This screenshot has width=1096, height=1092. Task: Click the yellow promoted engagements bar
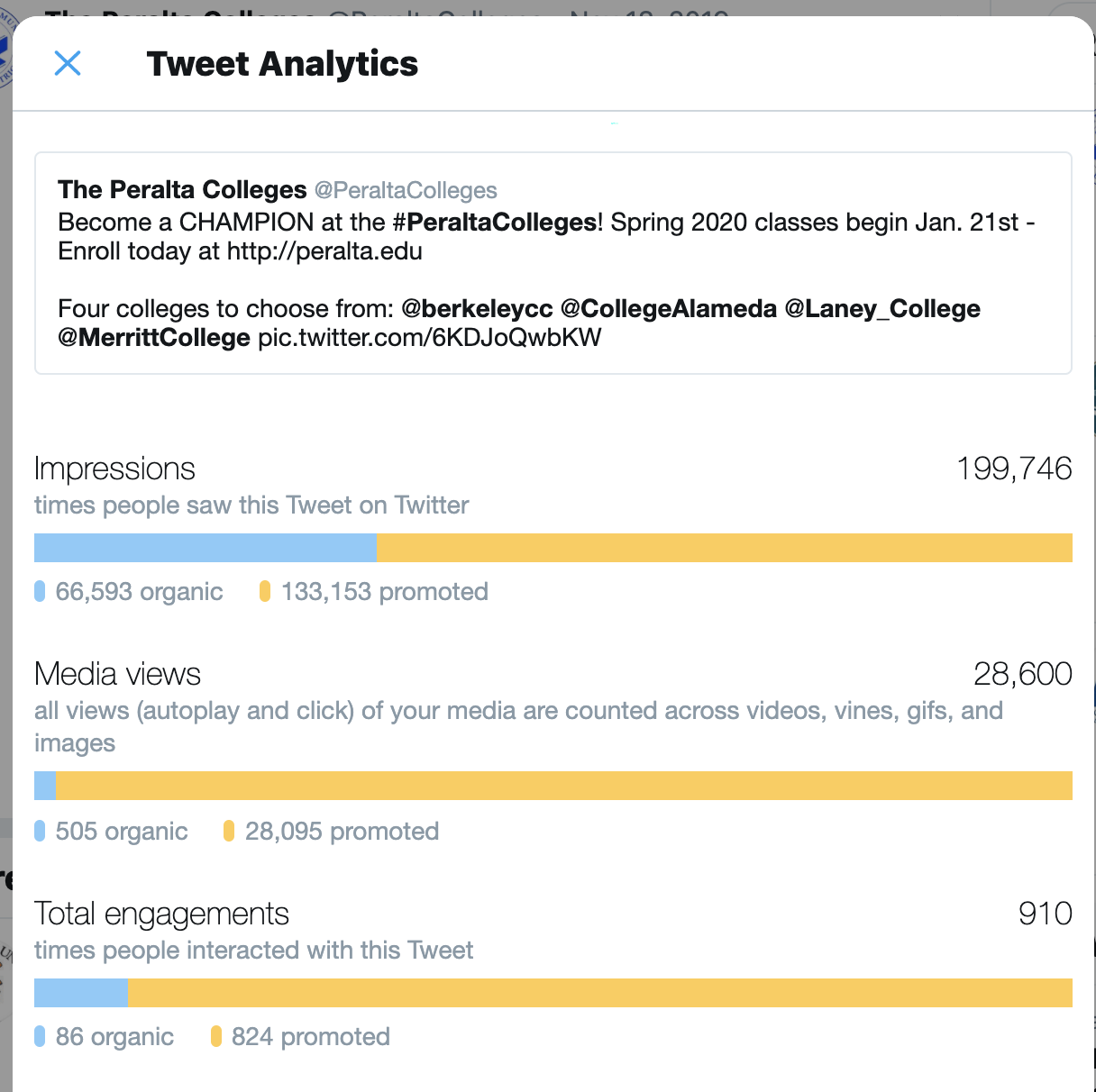pyautogui.click(x=600, y=993)
